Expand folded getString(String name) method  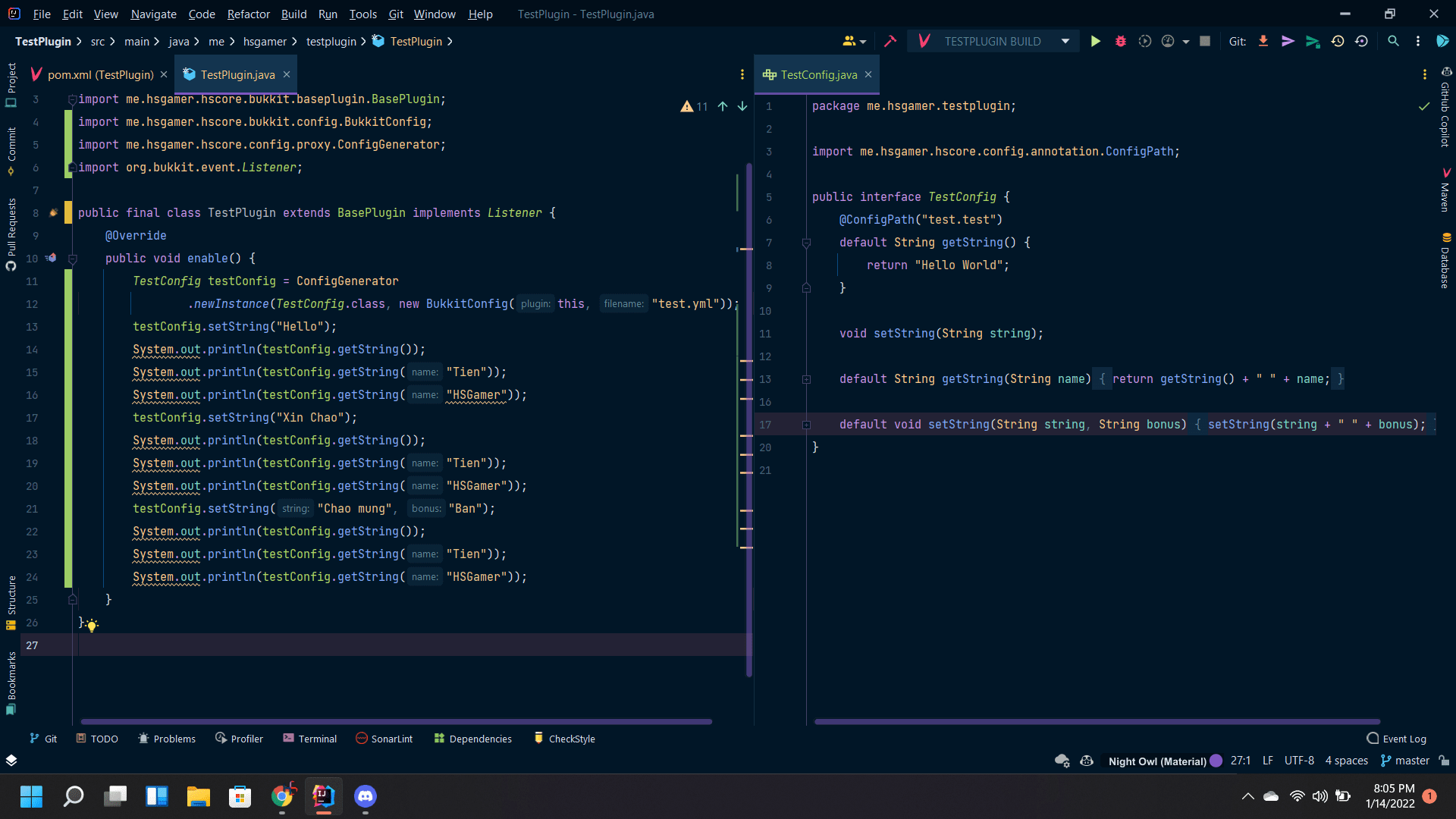coord(806,379)
